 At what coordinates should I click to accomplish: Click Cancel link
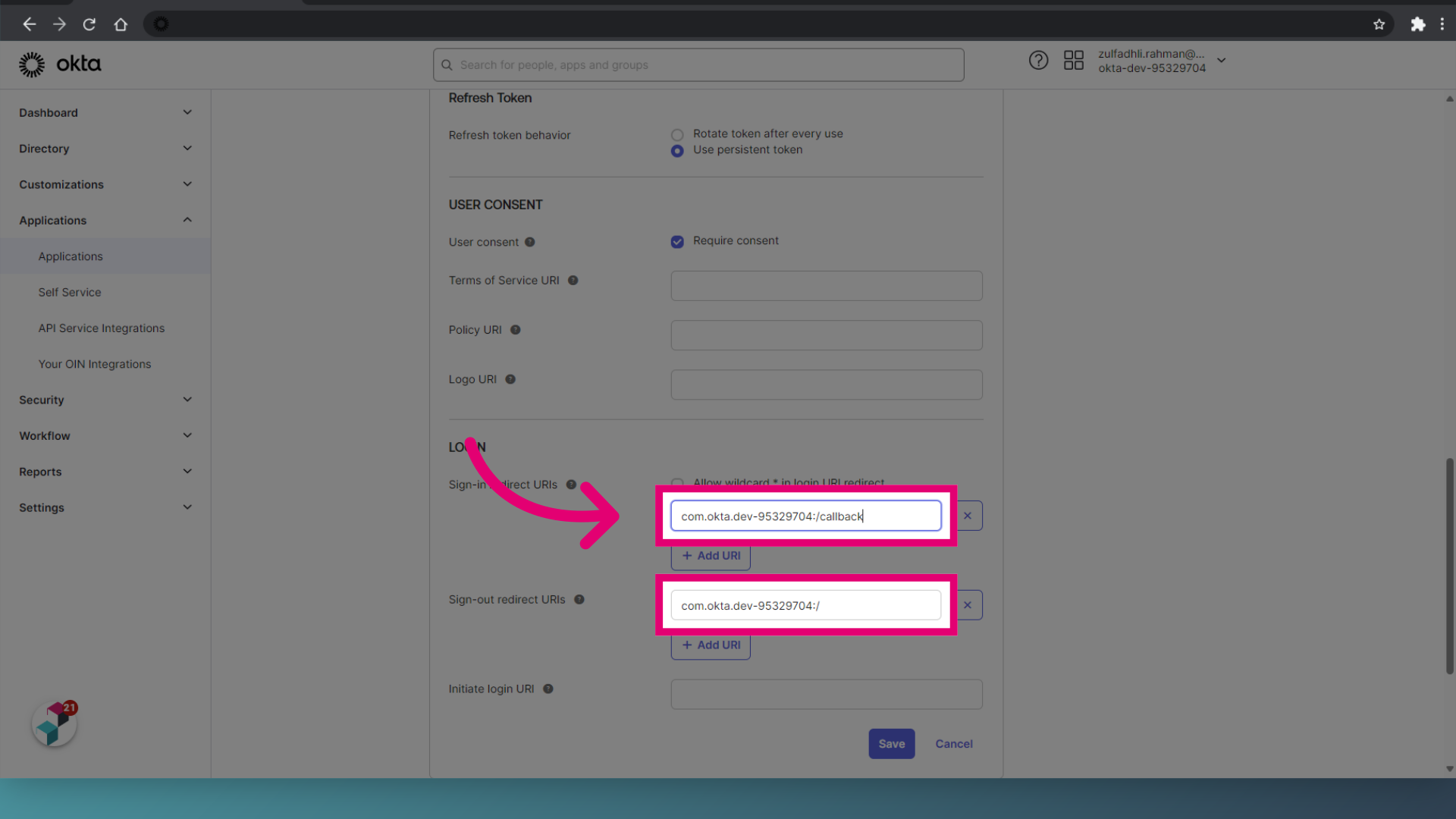pos(954,744)
